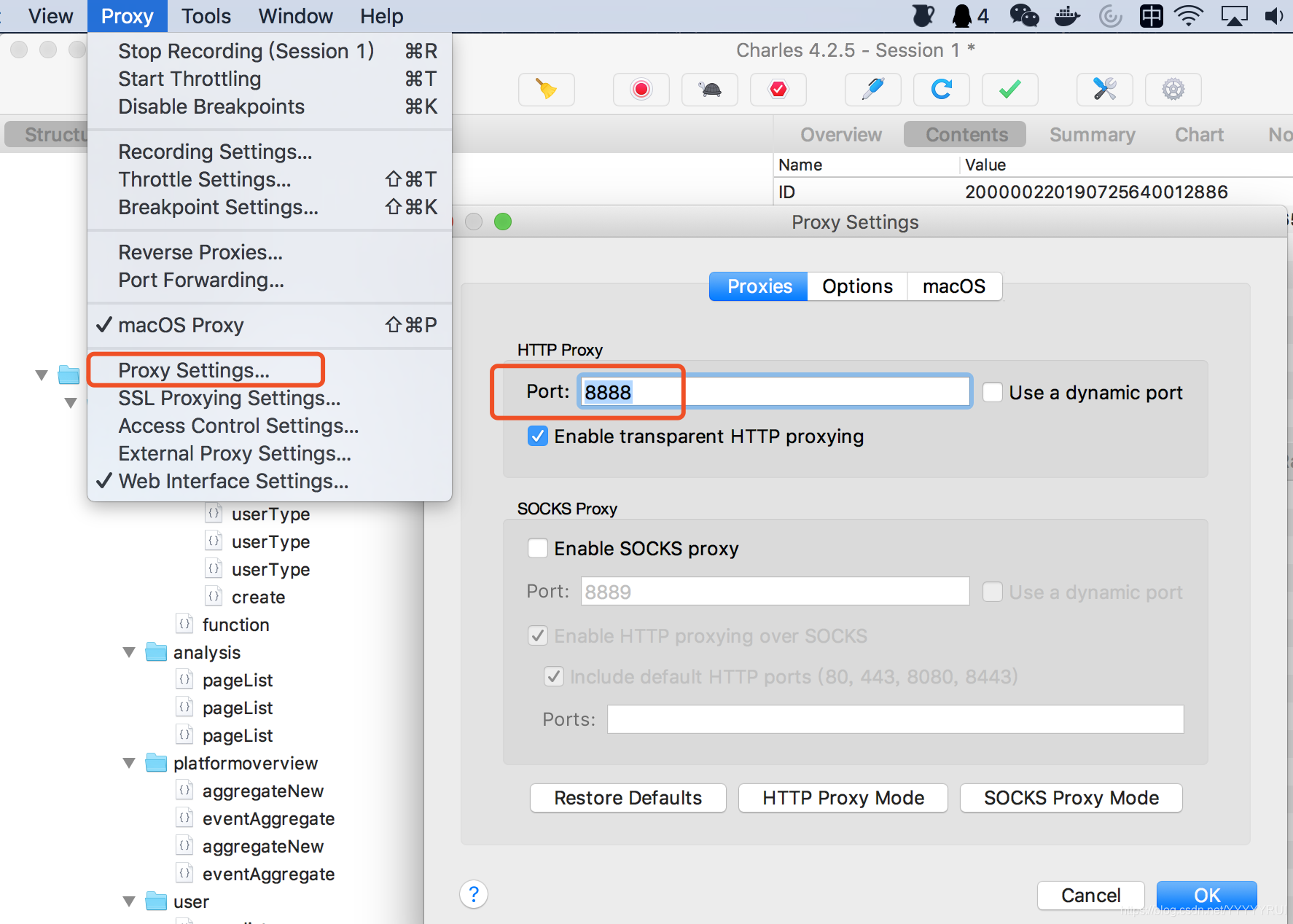Open settings with the gear icon
This screenshot has height=924, width=1293.
(x=1173, y=90)
